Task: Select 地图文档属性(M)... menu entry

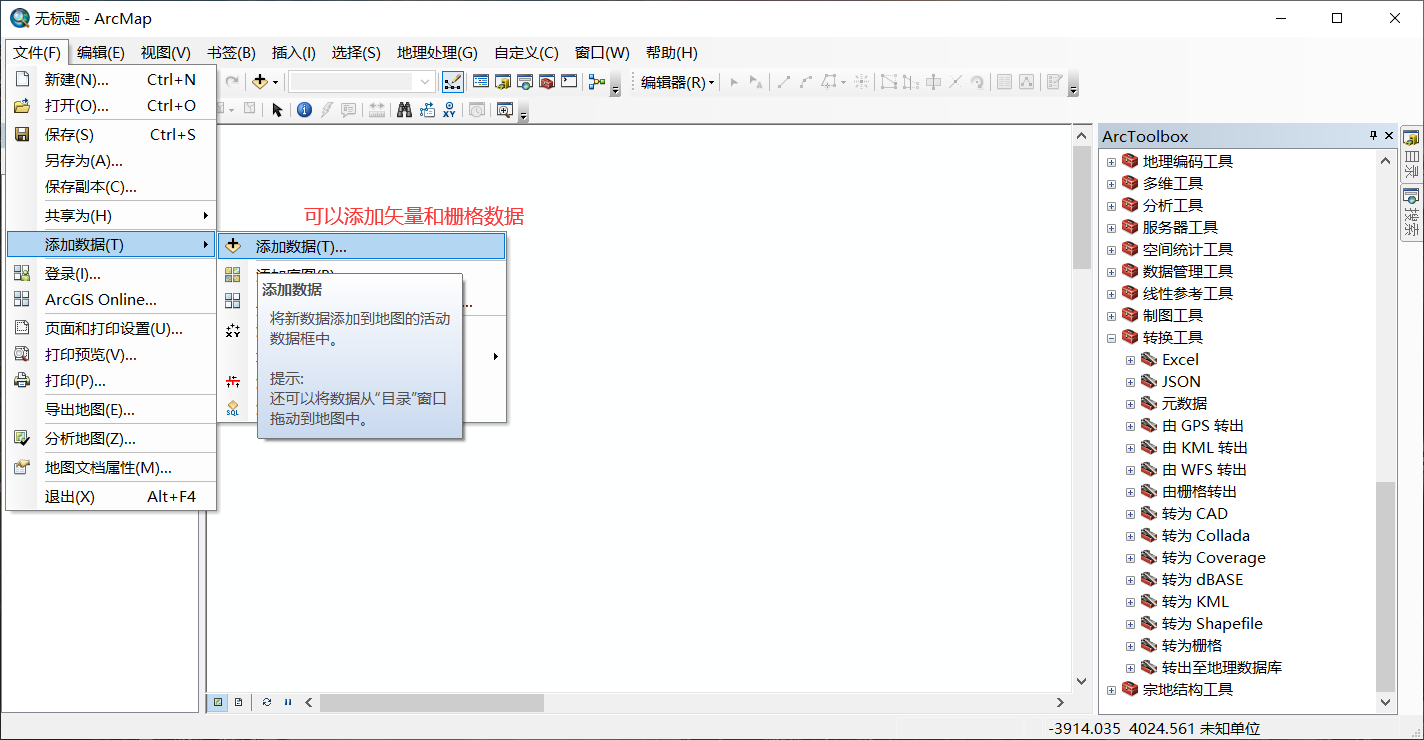Action: click(x=111, y=467)
